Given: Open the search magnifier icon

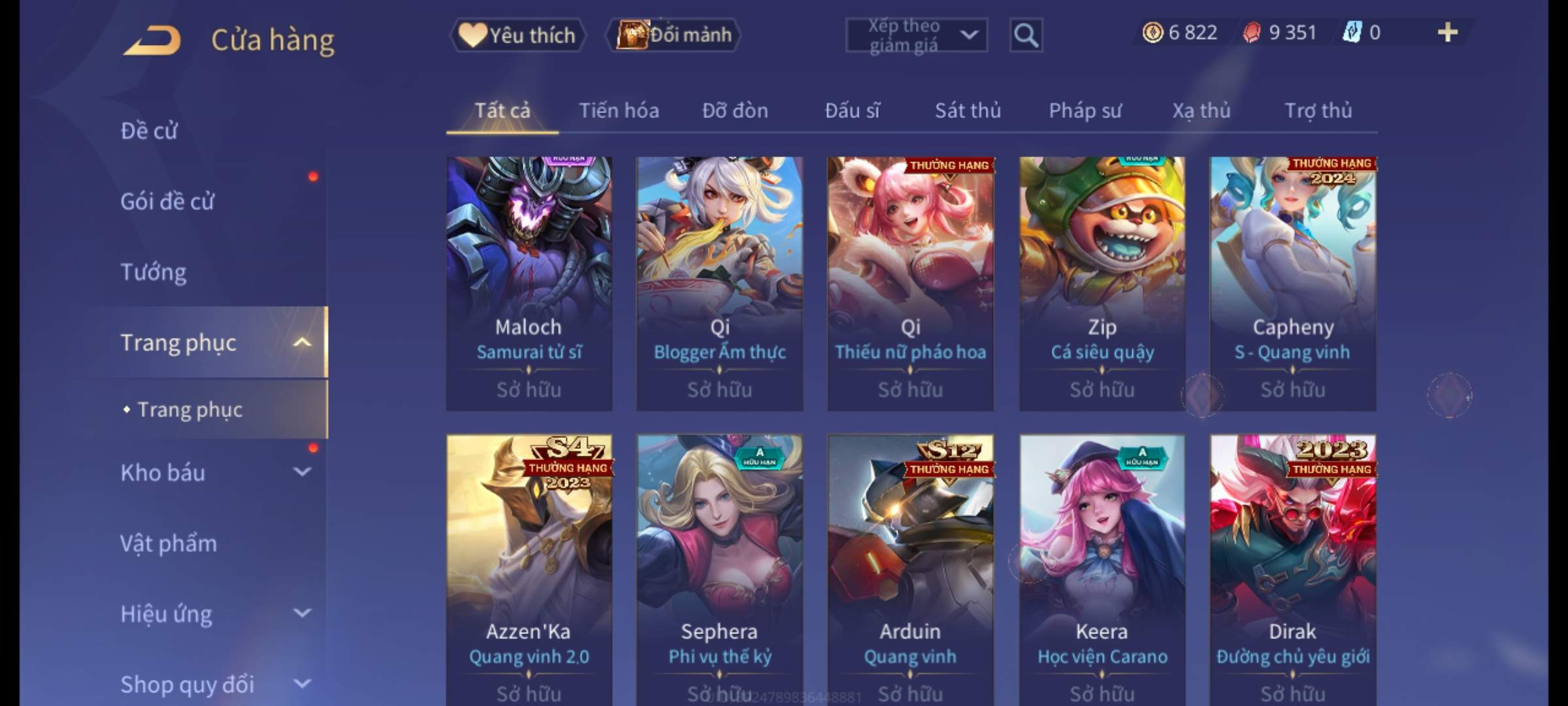Looking at the screenshot, I should (x=1026, y=35).
